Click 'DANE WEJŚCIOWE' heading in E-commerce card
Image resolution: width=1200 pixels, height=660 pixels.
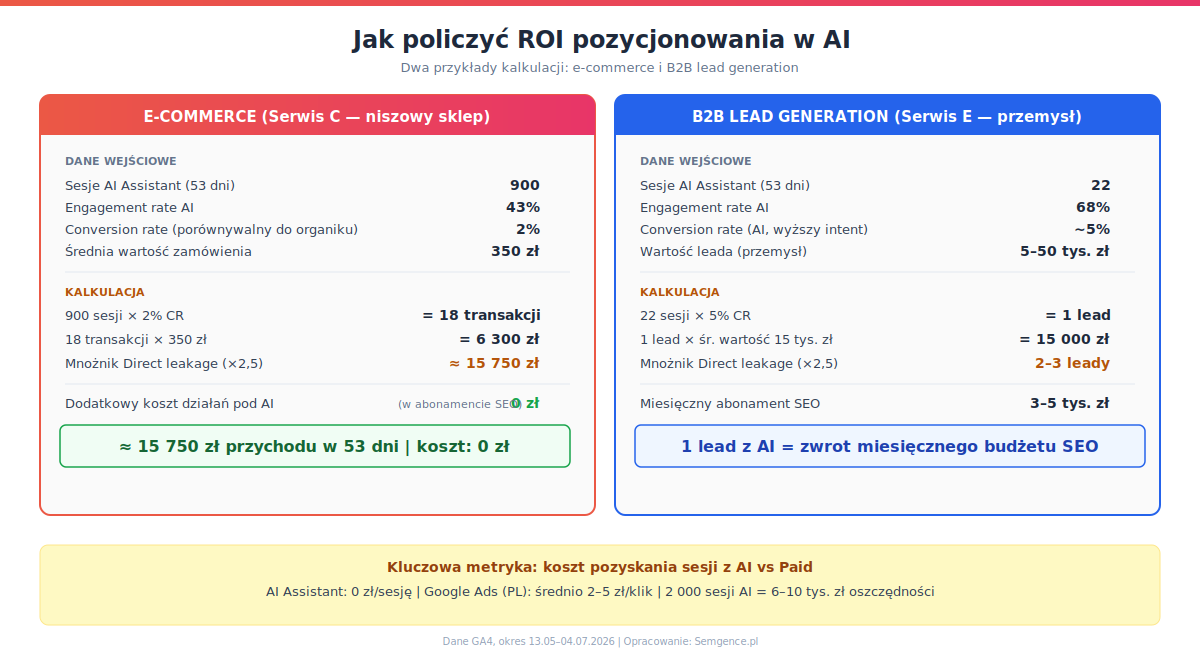pos(121,161)
